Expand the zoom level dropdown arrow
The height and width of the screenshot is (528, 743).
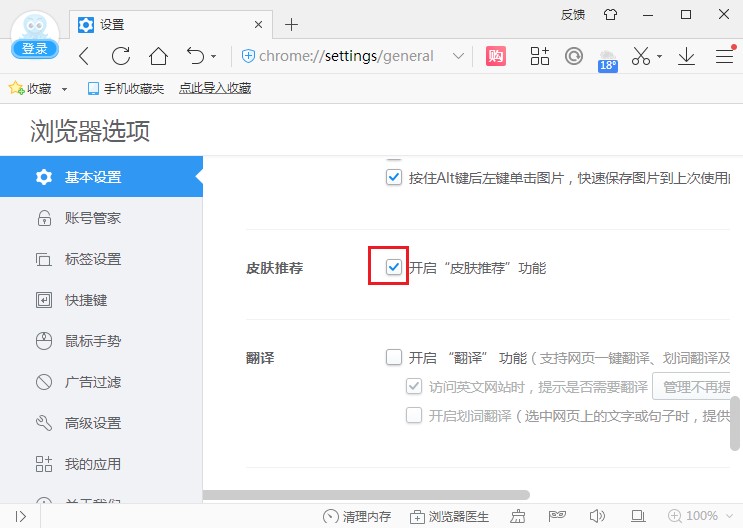coord(729,516)
